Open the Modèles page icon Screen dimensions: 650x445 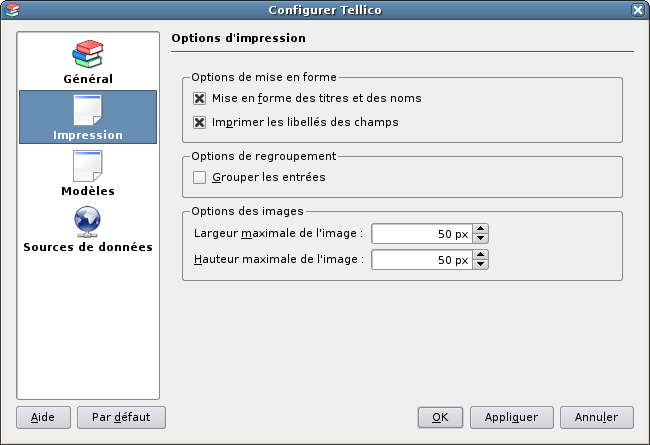(x=87, y=166)
